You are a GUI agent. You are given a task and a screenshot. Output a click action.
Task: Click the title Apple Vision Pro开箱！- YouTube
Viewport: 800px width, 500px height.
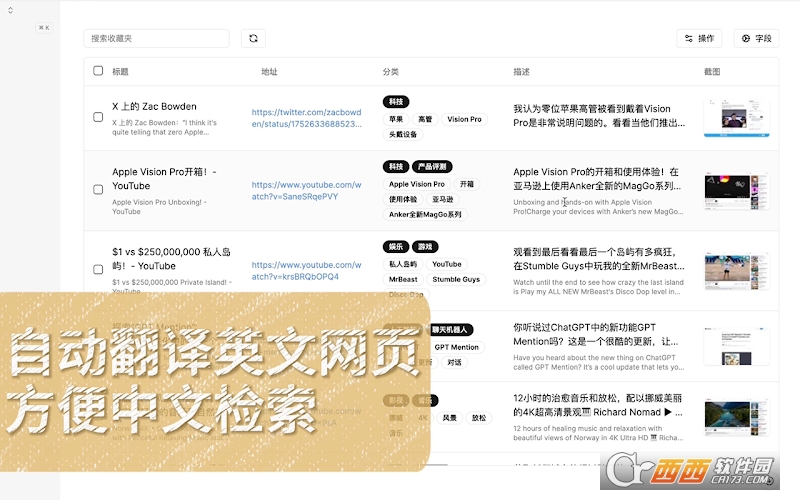coord(164,179)
